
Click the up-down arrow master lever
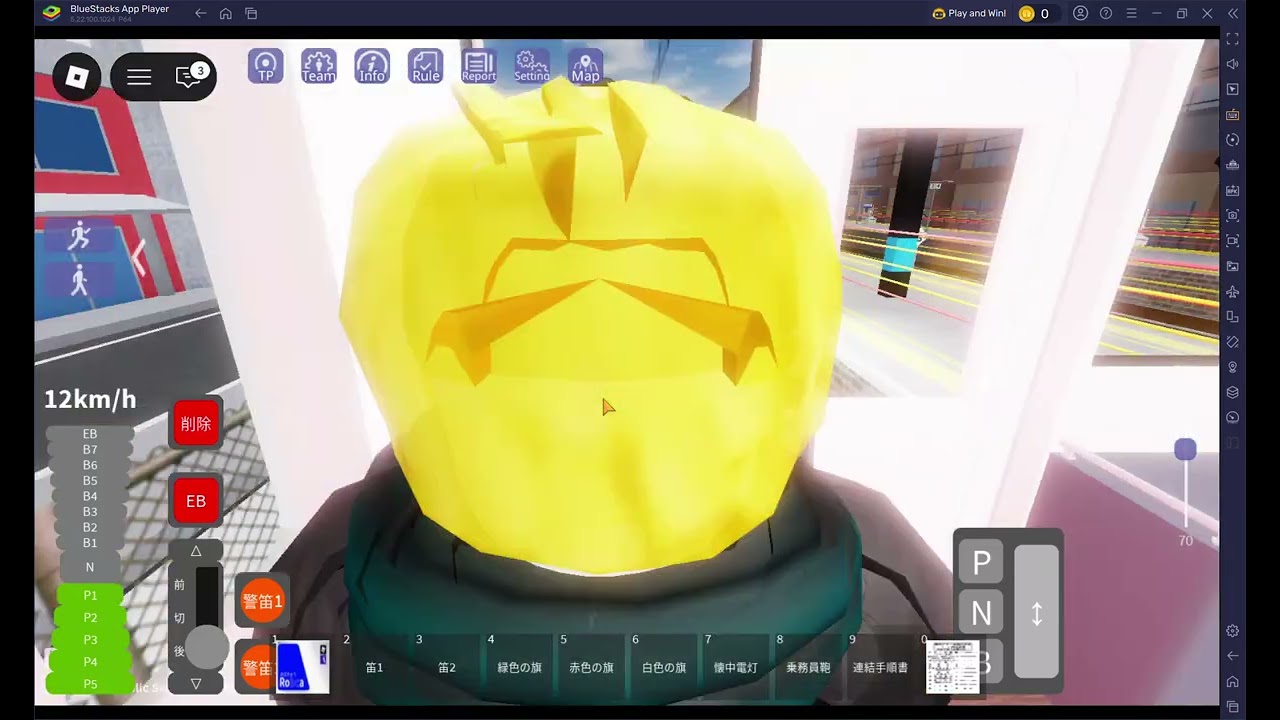tap(1036, 612)
